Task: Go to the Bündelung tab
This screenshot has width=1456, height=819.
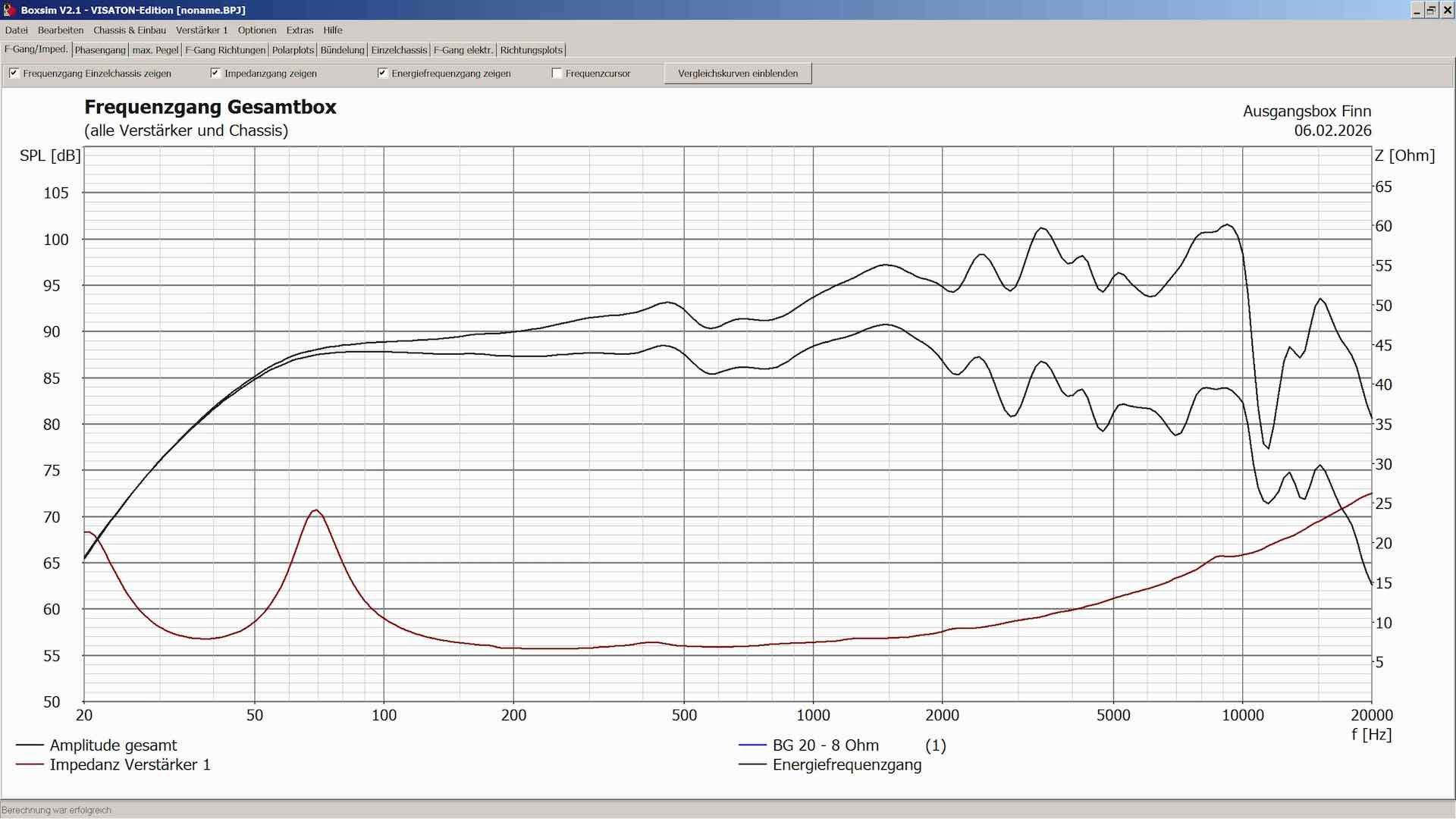Action: point(342,50)
